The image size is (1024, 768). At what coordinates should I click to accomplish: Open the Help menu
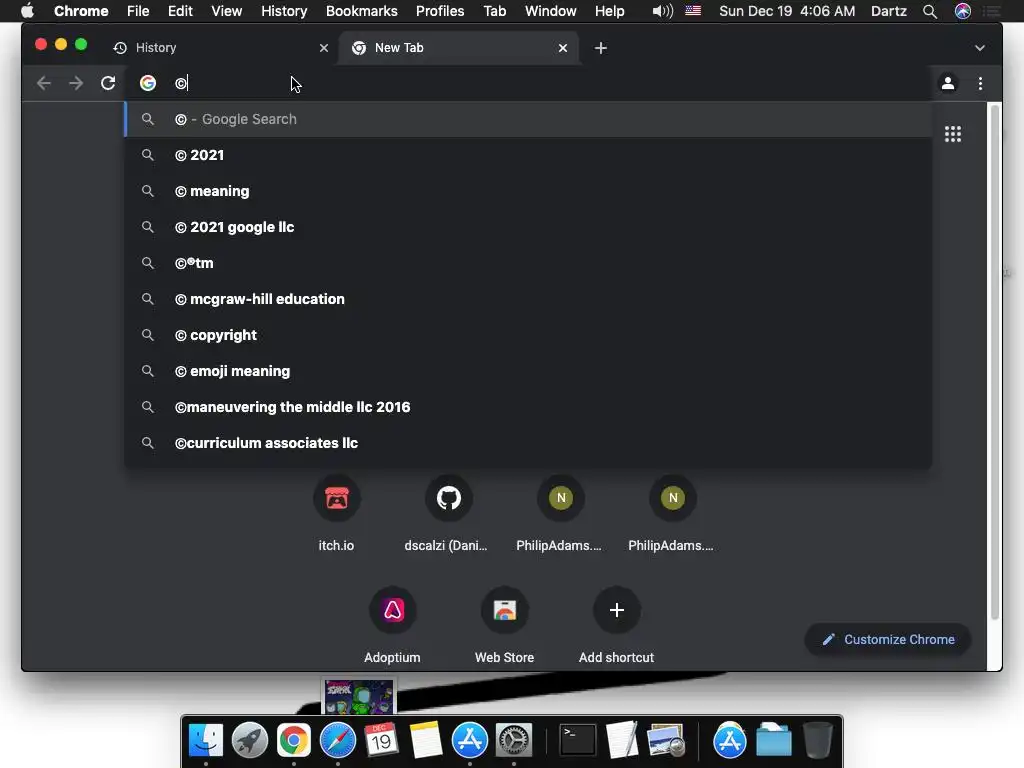coord(609,11)
